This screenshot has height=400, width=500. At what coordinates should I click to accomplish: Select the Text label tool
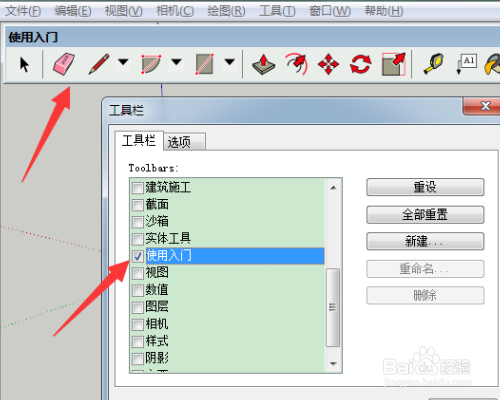[467, 63]
